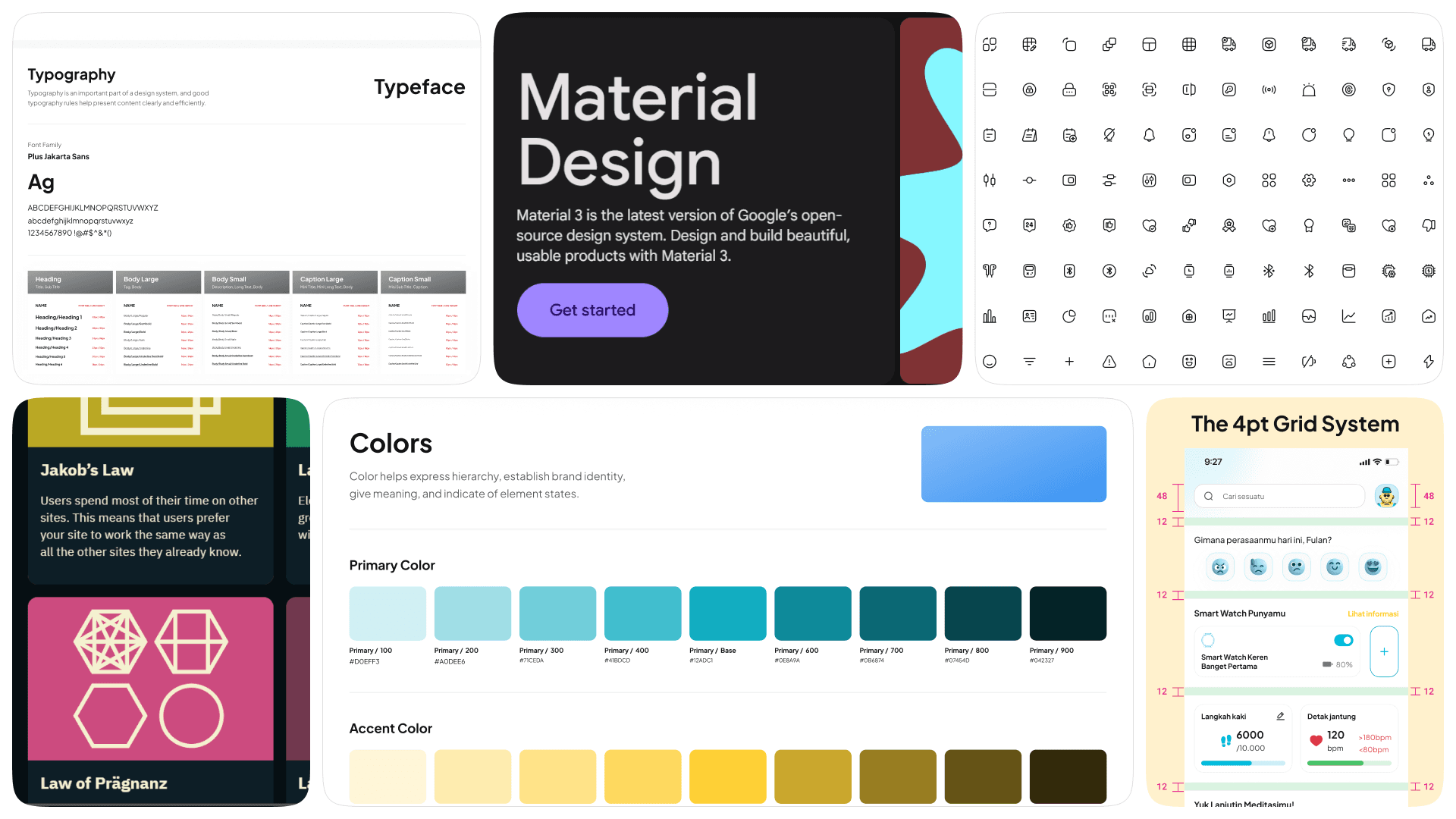The width and height of the screenshot is (1456, 819).
Task: Select the Body Large column header
Action: pyautogui.click(x=158, y=282)
